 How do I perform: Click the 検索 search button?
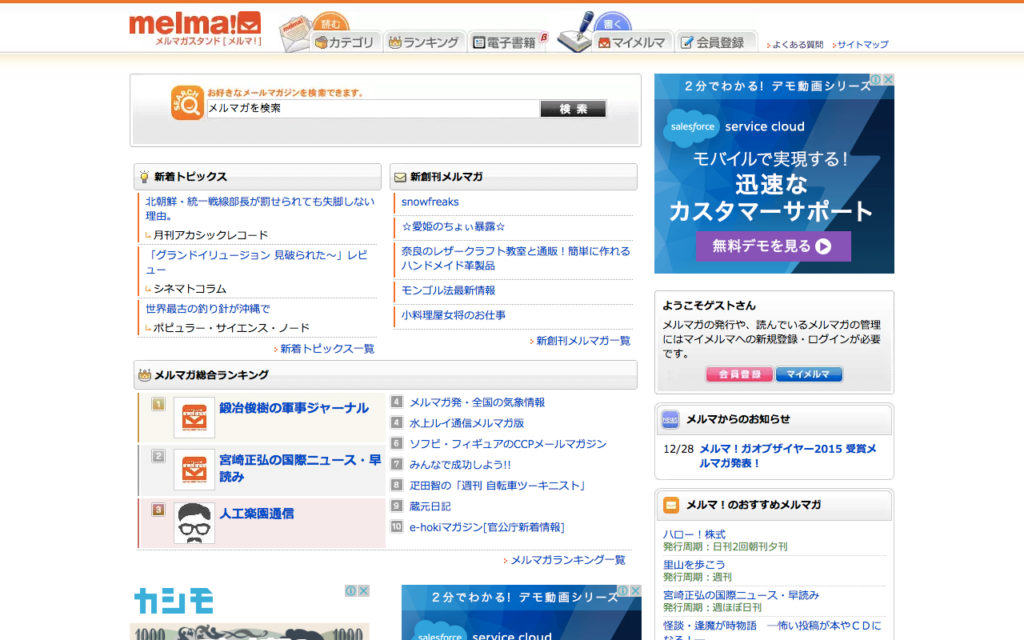click(x=573, y=109)
